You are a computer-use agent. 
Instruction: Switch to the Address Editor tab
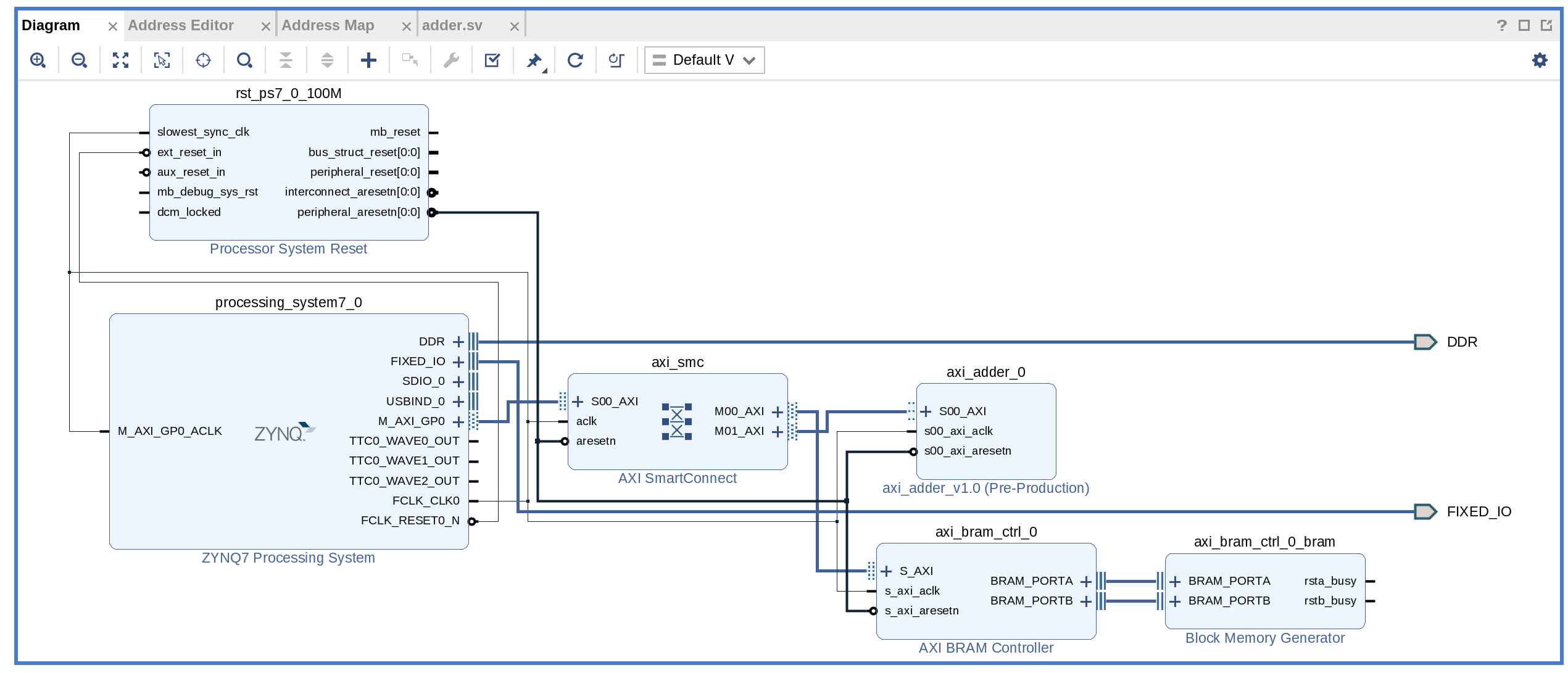(x=180, y=25)
